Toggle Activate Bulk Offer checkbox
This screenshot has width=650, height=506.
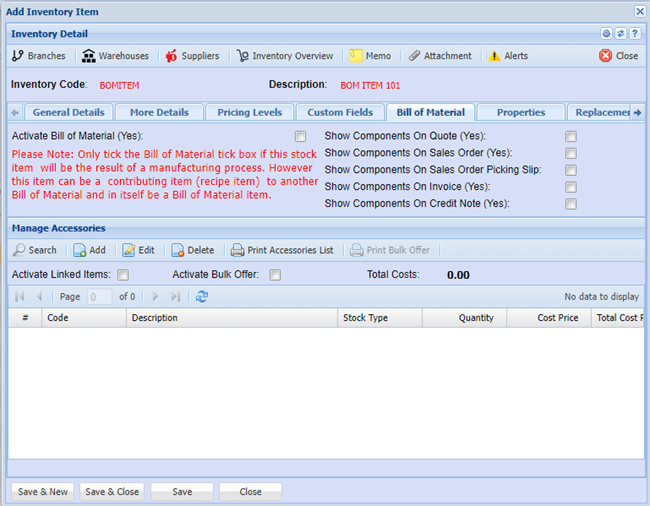[275, 275]
